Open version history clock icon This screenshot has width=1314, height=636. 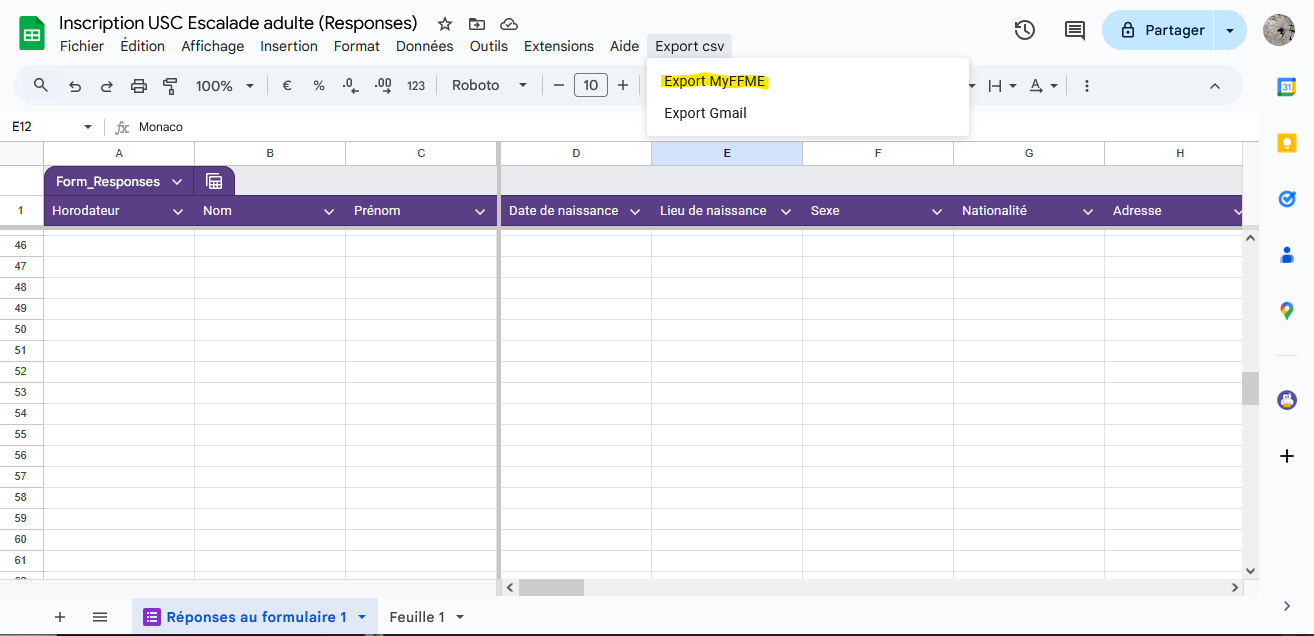[x=1024, y=30]
